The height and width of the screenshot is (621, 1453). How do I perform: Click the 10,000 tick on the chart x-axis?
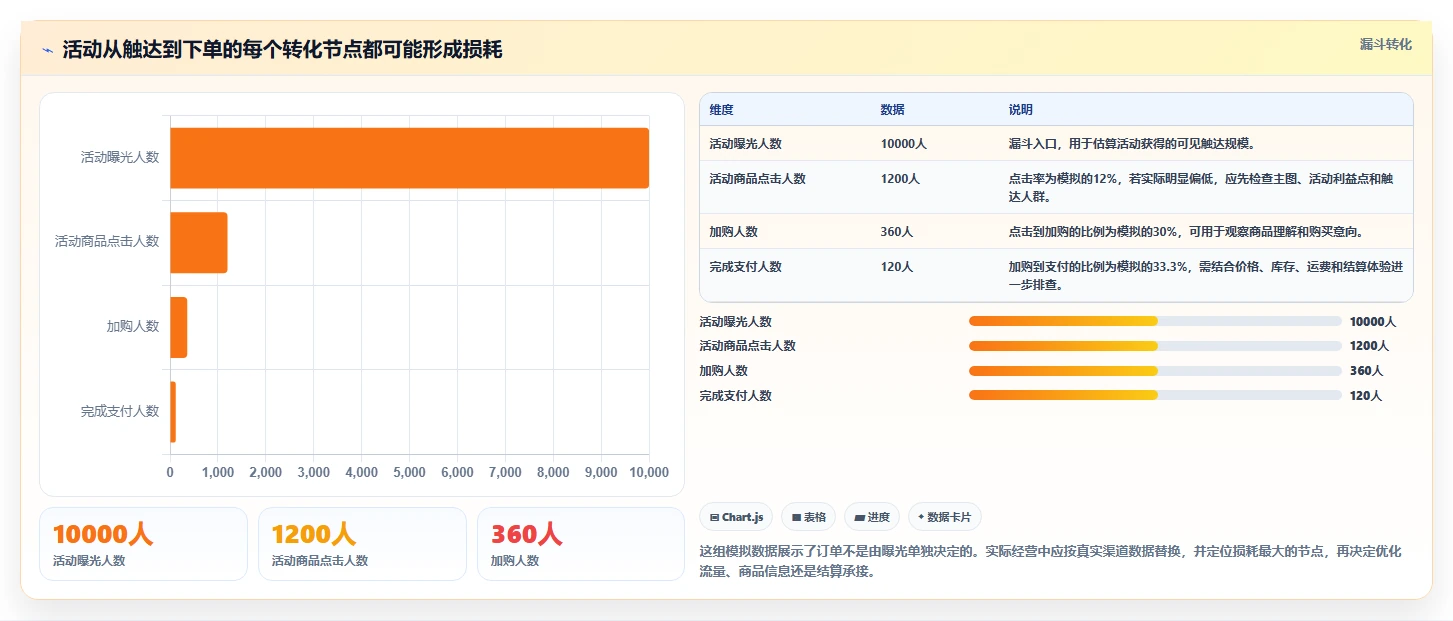point(649,472)
